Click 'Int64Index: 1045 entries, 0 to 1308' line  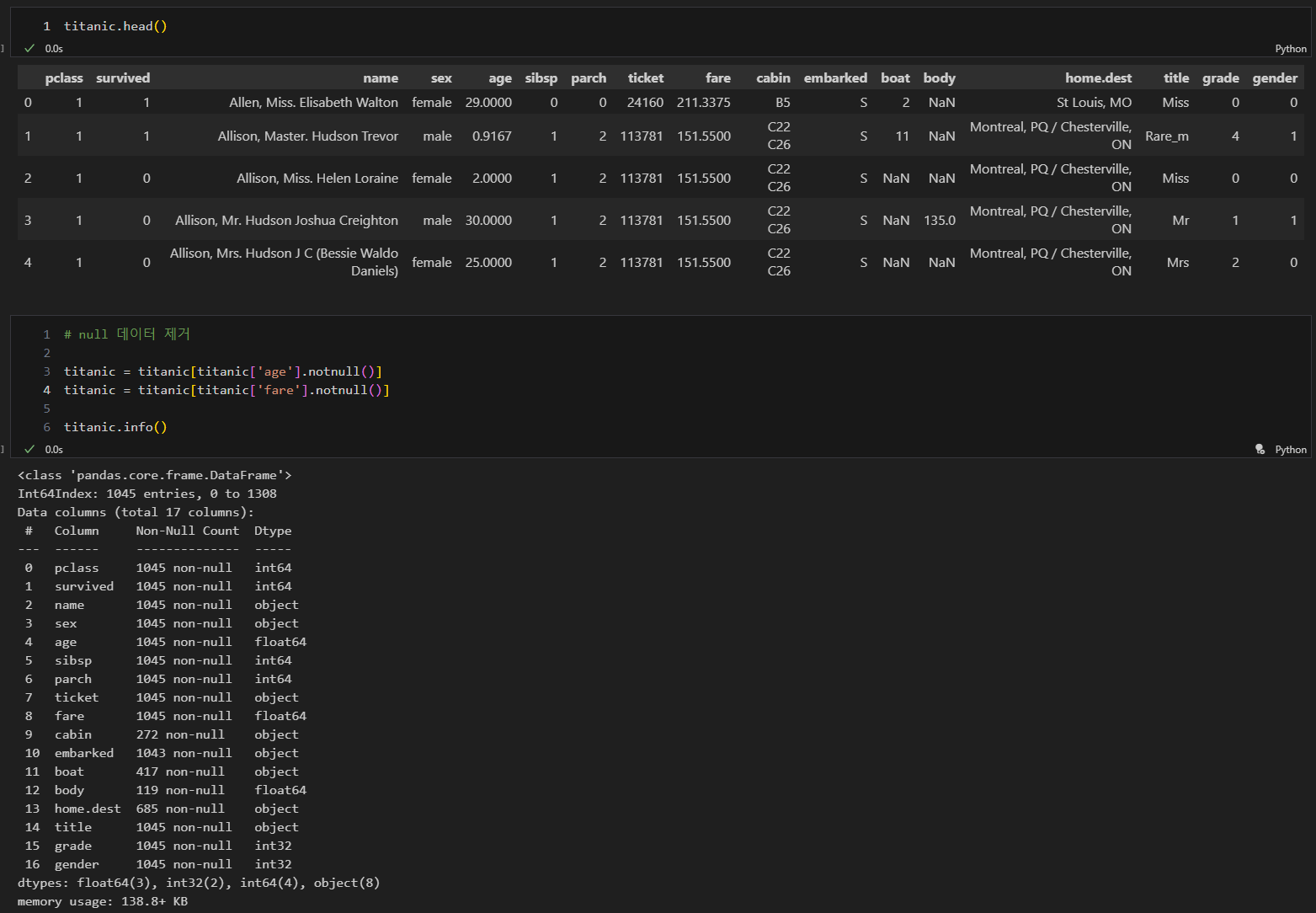pos(147,494)
